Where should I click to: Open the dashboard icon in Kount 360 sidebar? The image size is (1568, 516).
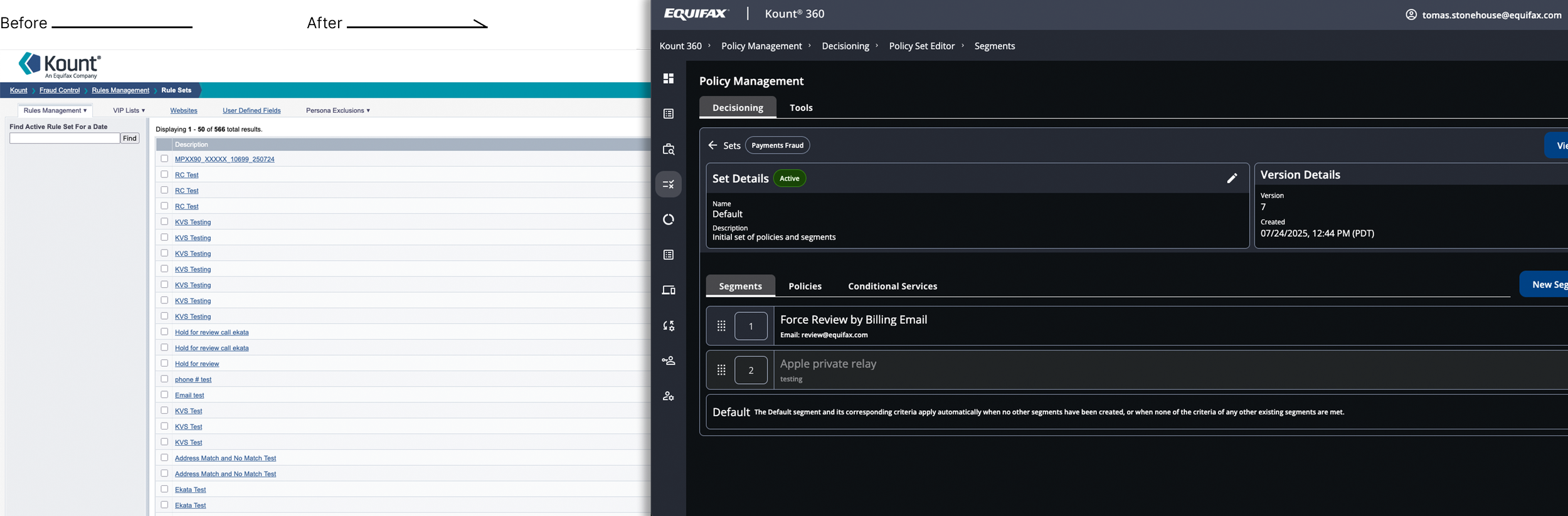coord(669,78)
